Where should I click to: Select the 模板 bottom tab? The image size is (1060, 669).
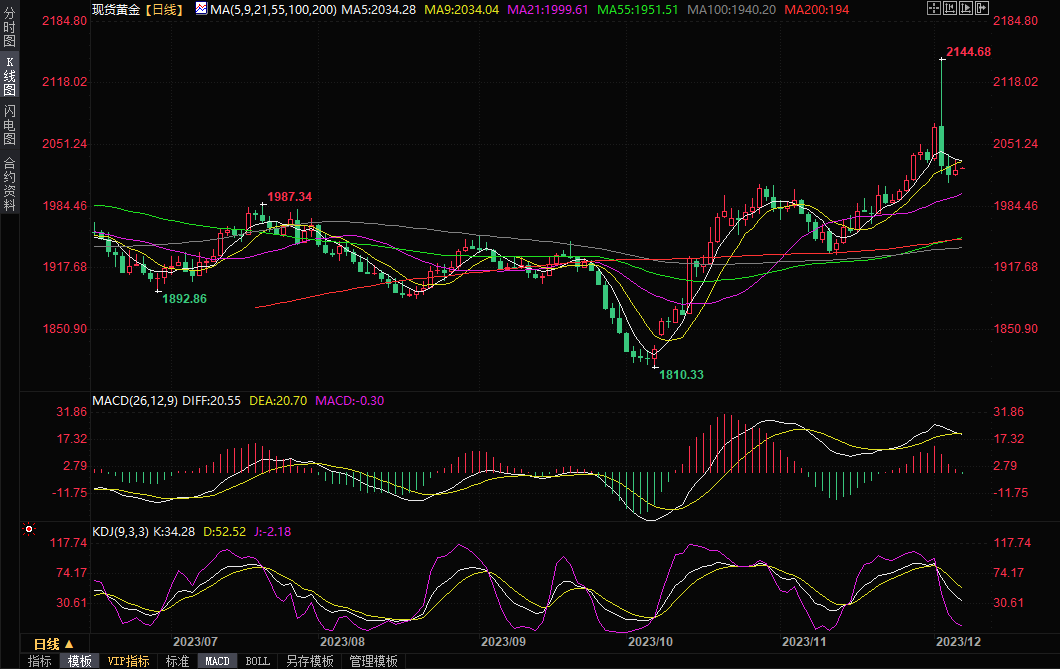[79, 661]
